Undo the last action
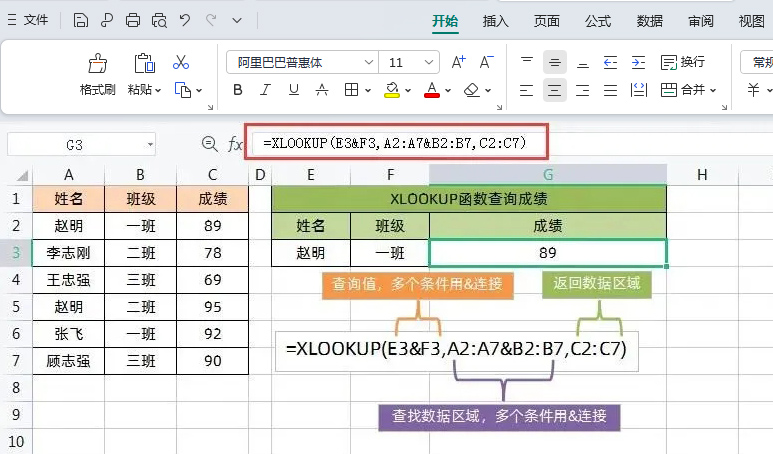The height and width of the screenshot is (454, 773). tap(185, 20)
